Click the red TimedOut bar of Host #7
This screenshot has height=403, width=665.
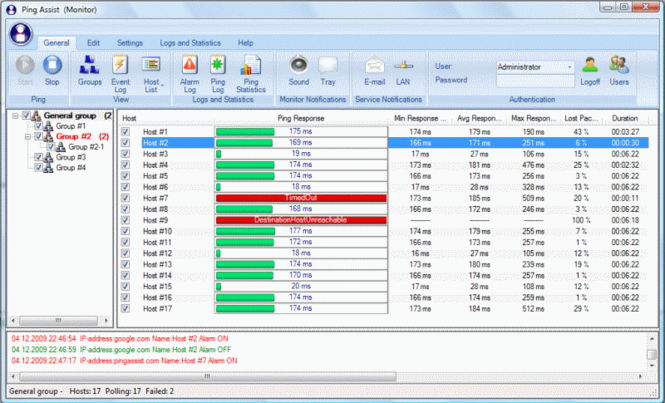(301, 198)
